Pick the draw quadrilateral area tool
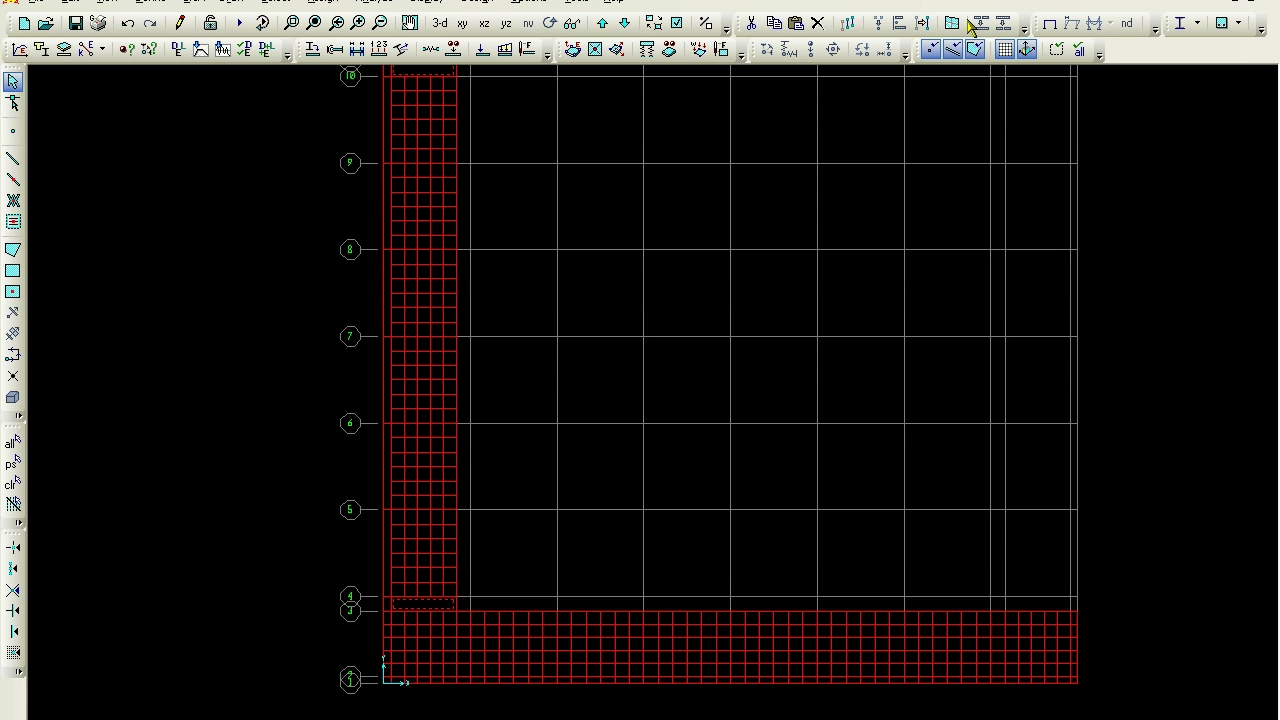Viewport: 1280px width, 720px height. click(13, 250)
